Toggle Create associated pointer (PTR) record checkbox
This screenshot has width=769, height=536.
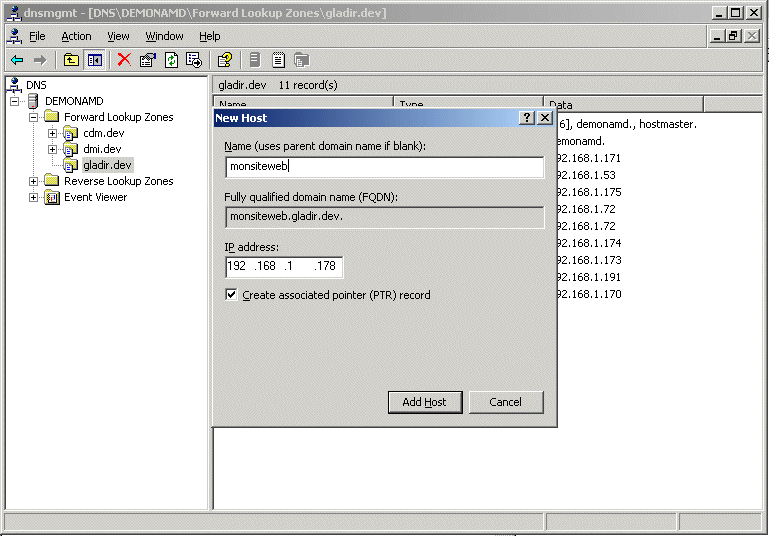[232, 295]
